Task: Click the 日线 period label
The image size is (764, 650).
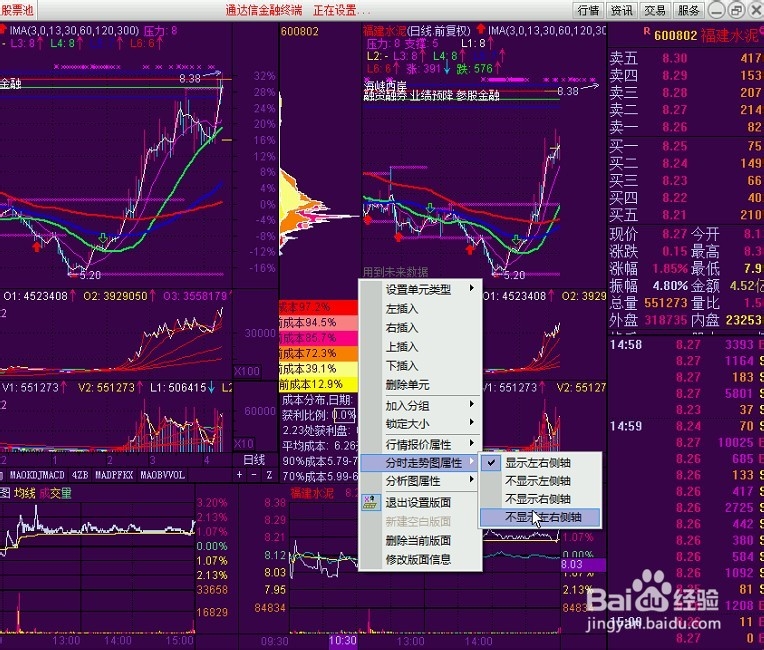Action: pyautogui.click(x=254, y=459)
